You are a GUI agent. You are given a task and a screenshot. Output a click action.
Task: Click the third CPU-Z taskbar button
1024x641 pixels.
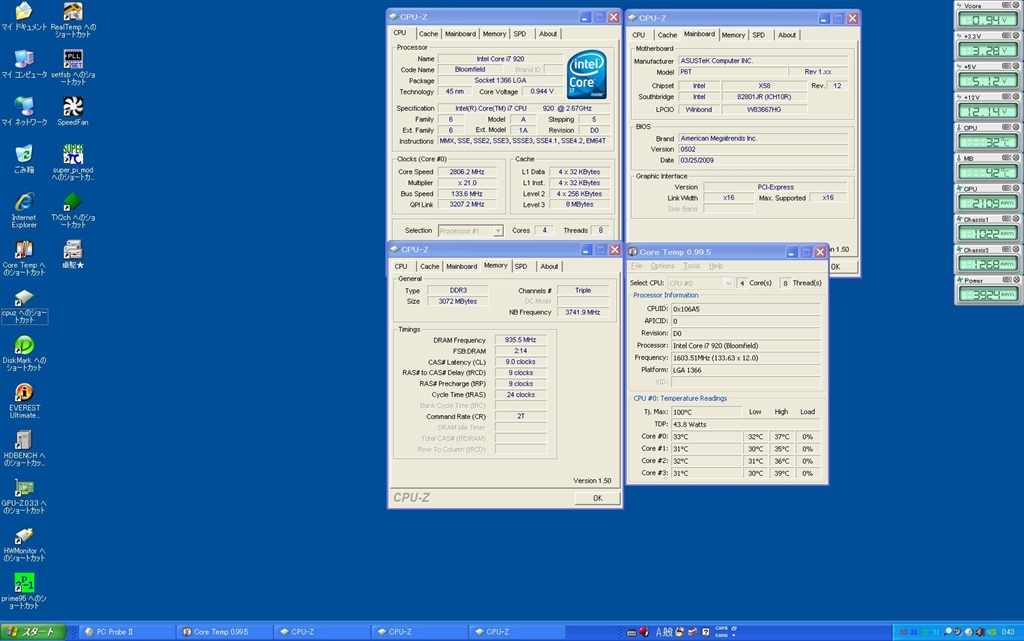tap(517, 632)
